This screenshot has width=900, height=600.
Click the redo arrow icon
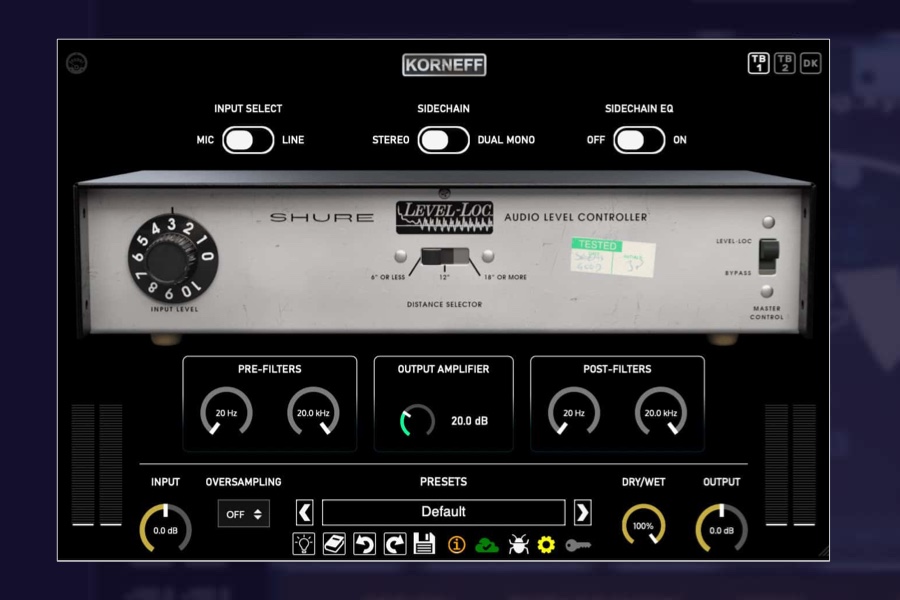click(395, 544)
